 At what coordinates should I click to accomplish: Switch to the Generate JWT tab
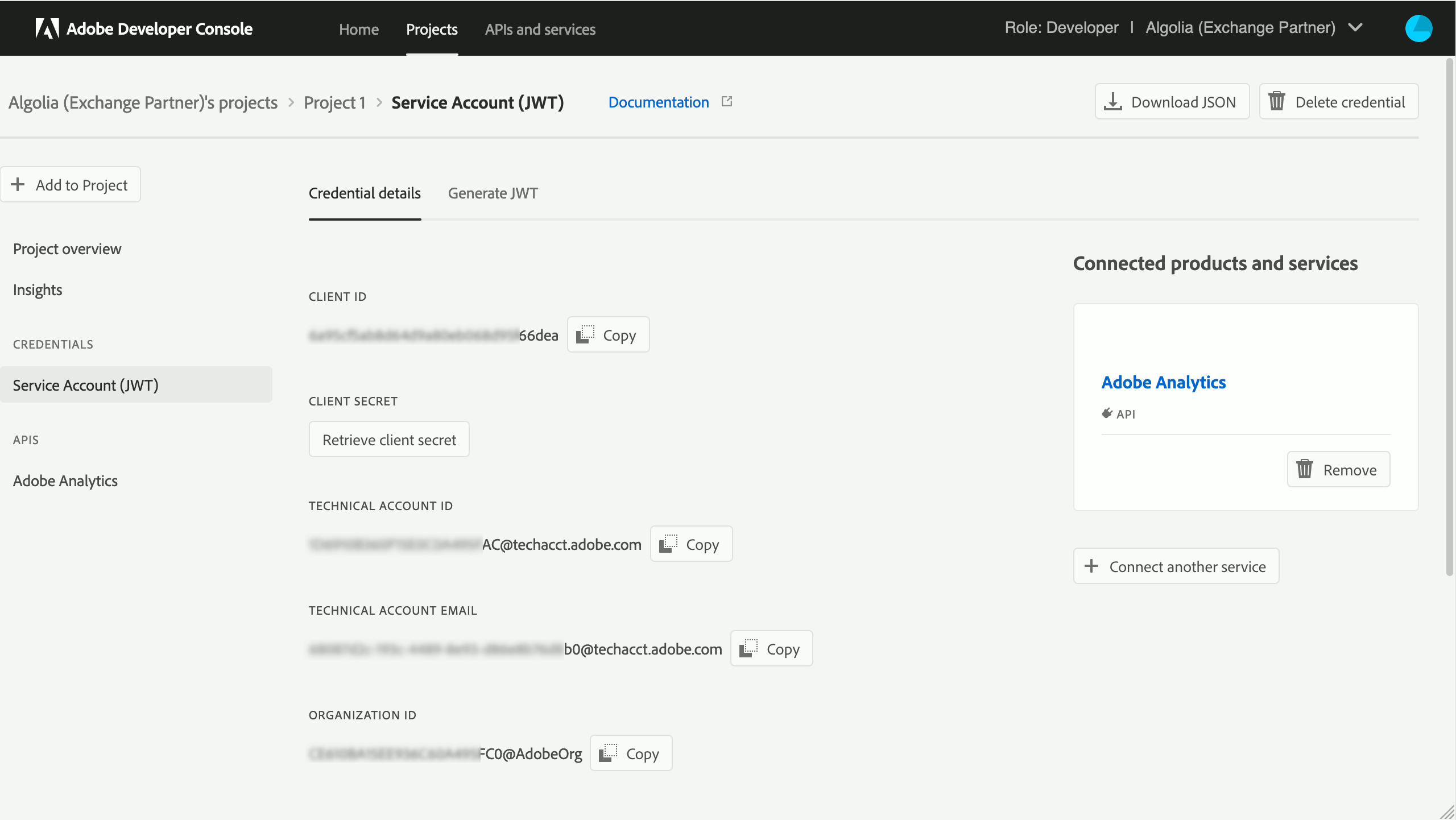coord(493,193)
